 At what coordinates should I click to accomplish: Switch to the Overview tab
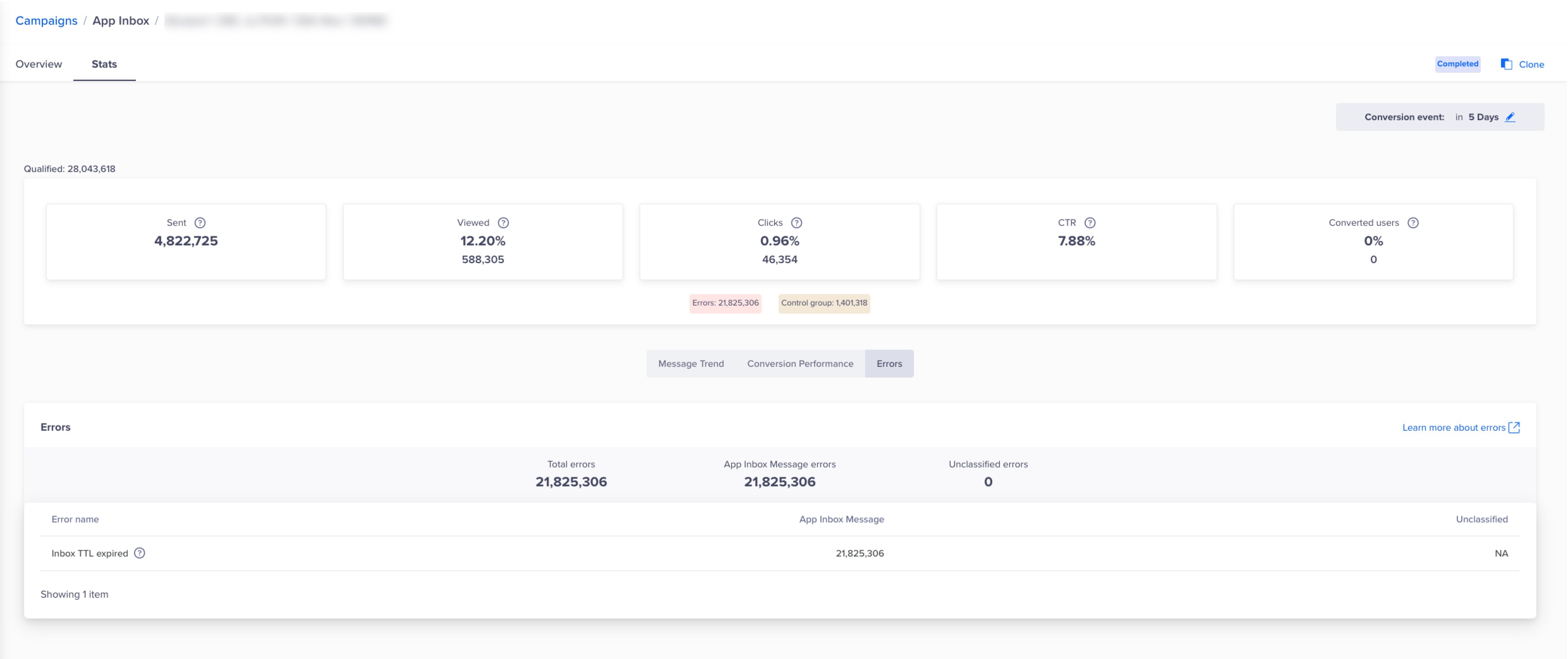pos(38,64)
